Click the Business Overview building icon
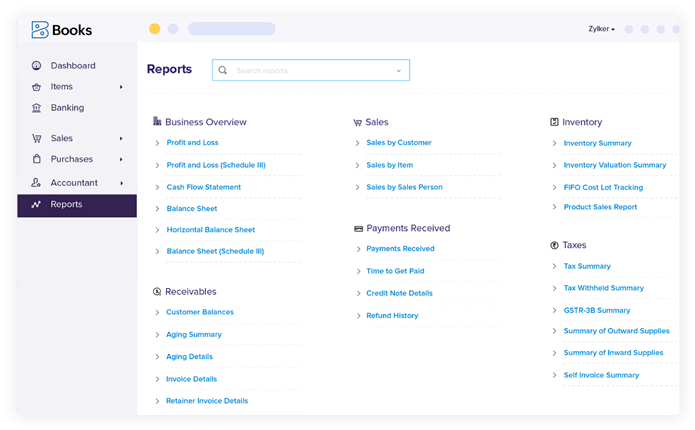The image size is (695, 430). [157, 121]
